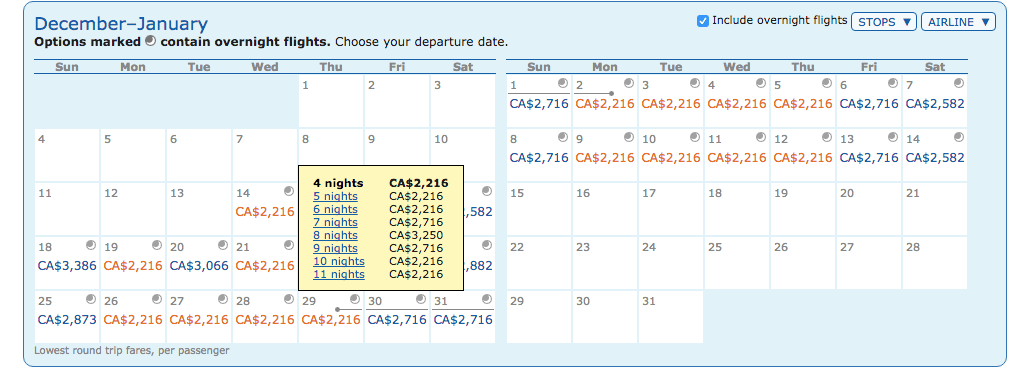This screenshot has height=376, width=1015.
Task: Open the AIRLINE dropdown filter
Action: click(957, 22)
